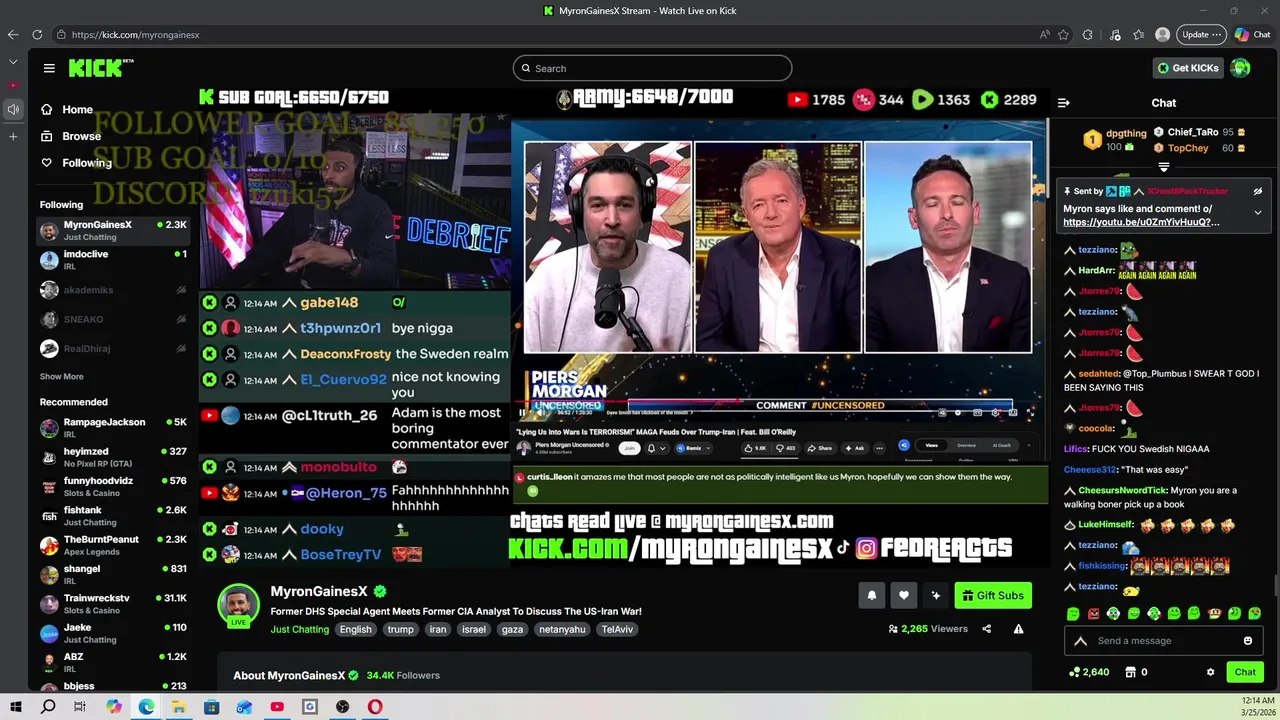Viewport: 1280px width, 720px height.
Task: Select the trump tag
Action: [x=400, y=629]
